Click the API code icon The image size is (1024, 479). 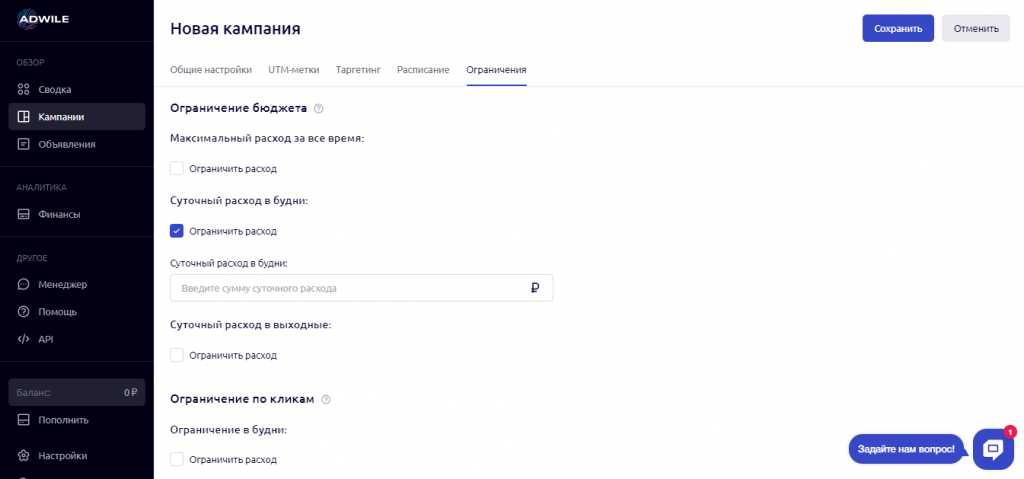point(24,339)
